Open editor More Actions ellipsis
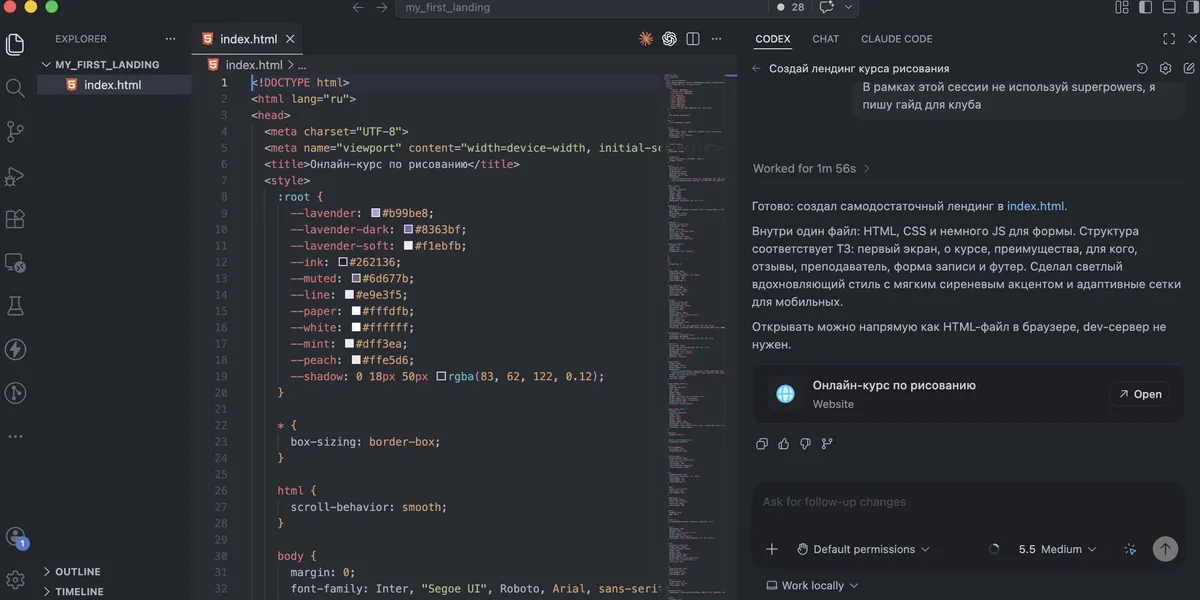 [717, 39]
